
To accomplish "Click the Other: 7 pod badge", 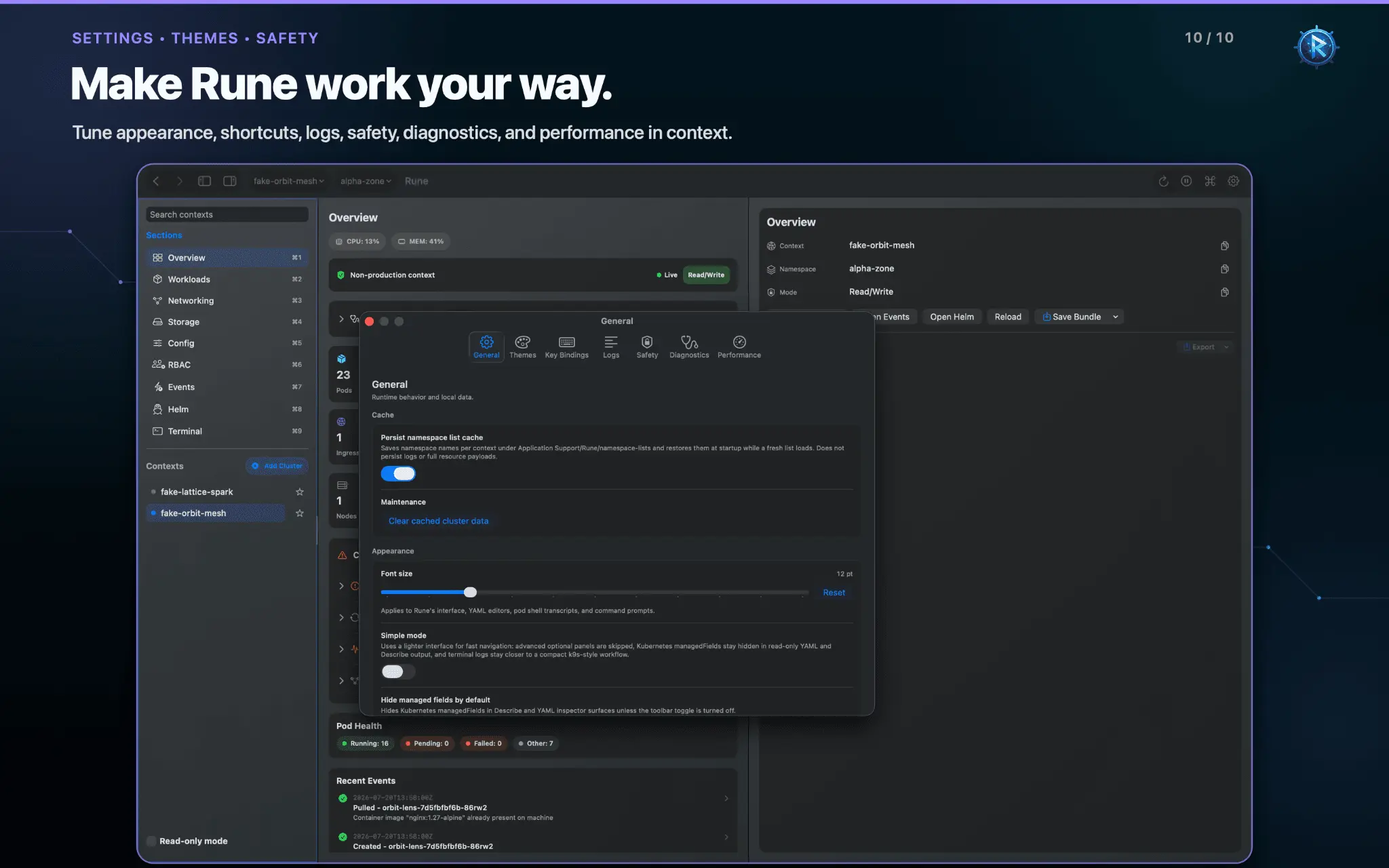I will point(536,743).
